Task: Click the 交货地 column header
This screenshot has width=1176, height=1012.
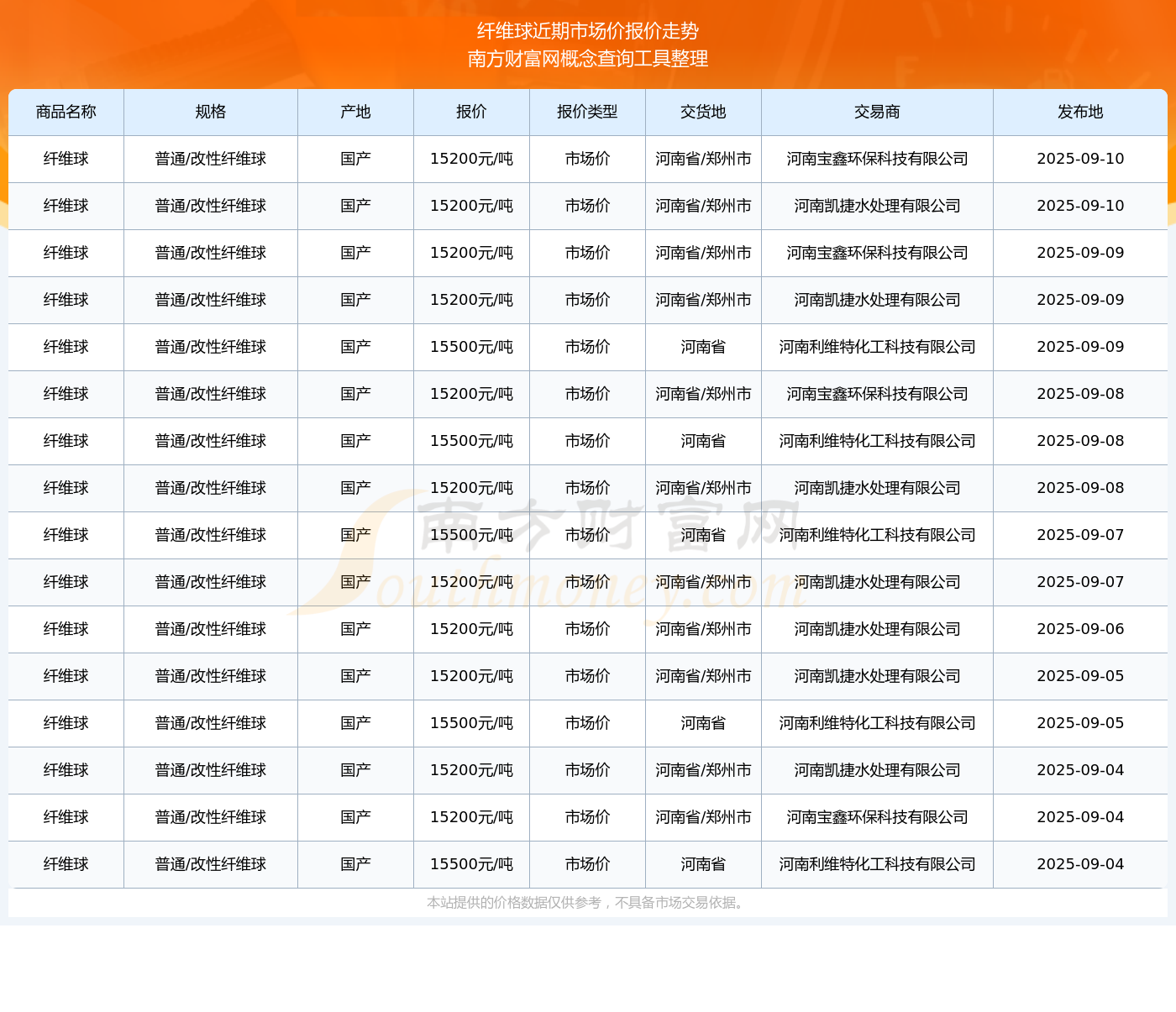Action: 704,112
